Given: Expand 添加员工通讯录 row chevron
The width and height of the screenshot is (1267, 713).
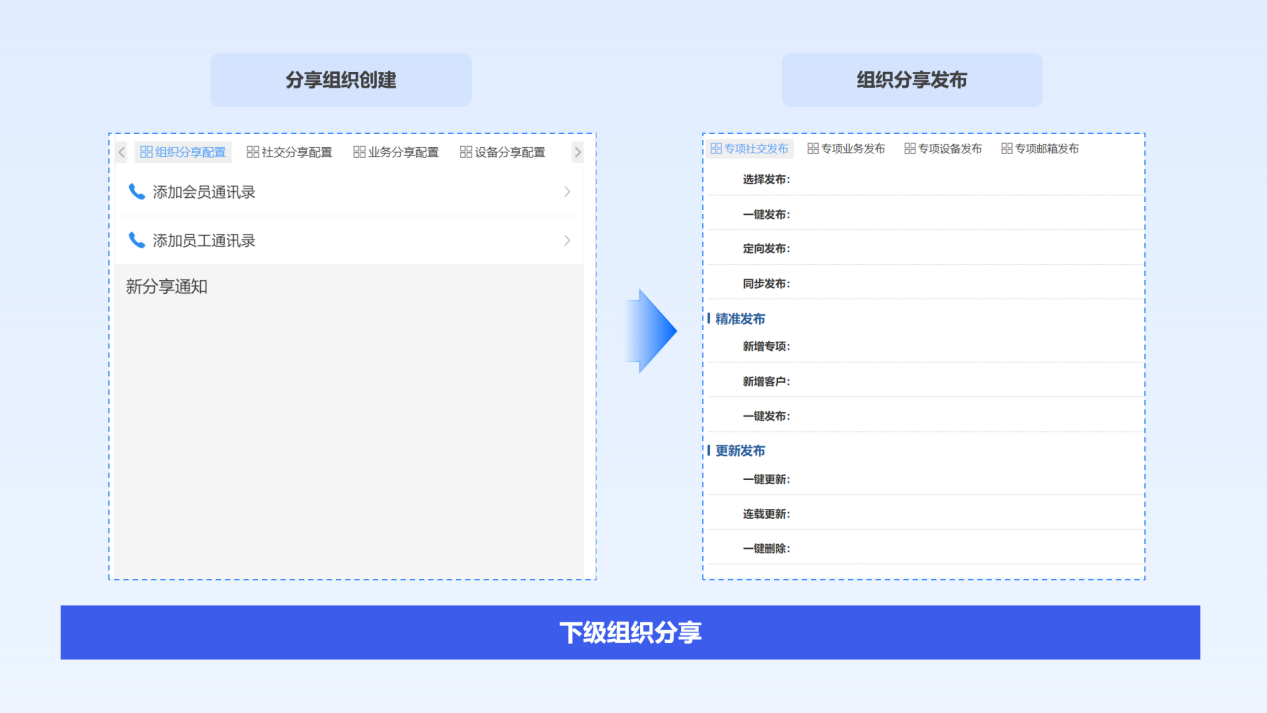Looking at the screenshot, I should pos(567,240).
